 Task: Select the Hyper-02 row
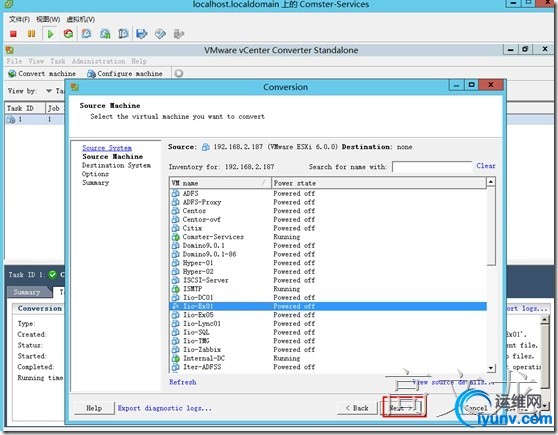[x=328, y=271]
